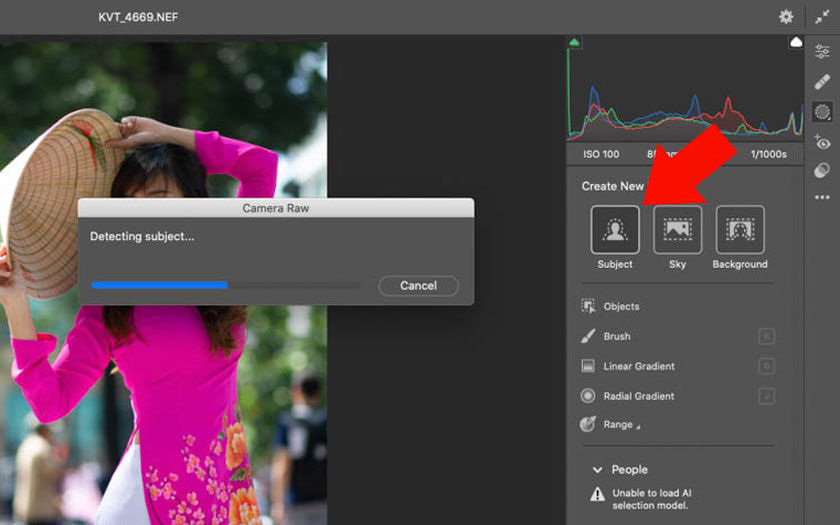
Task: Open the three-dot more options menu
Action: 822,198
